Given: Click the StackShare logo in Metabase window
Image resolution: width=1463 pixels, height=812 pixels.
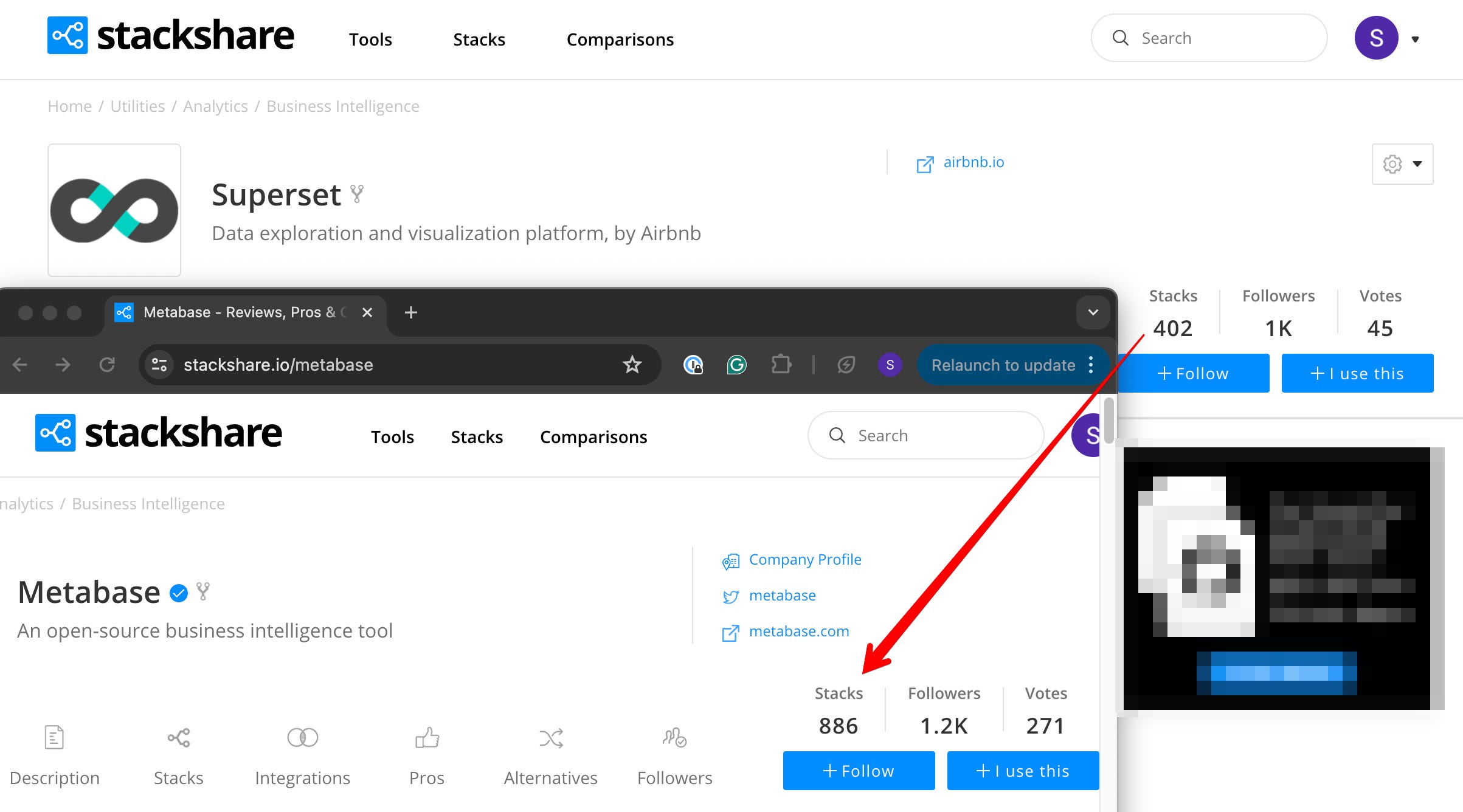Looking at the screenshot, I should click(x=159, y=433).
